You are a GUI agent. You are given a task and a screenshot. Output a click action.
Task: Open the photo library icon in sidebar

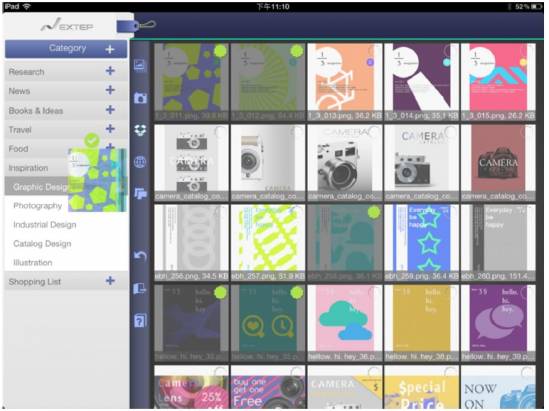[x=140, y=65]
